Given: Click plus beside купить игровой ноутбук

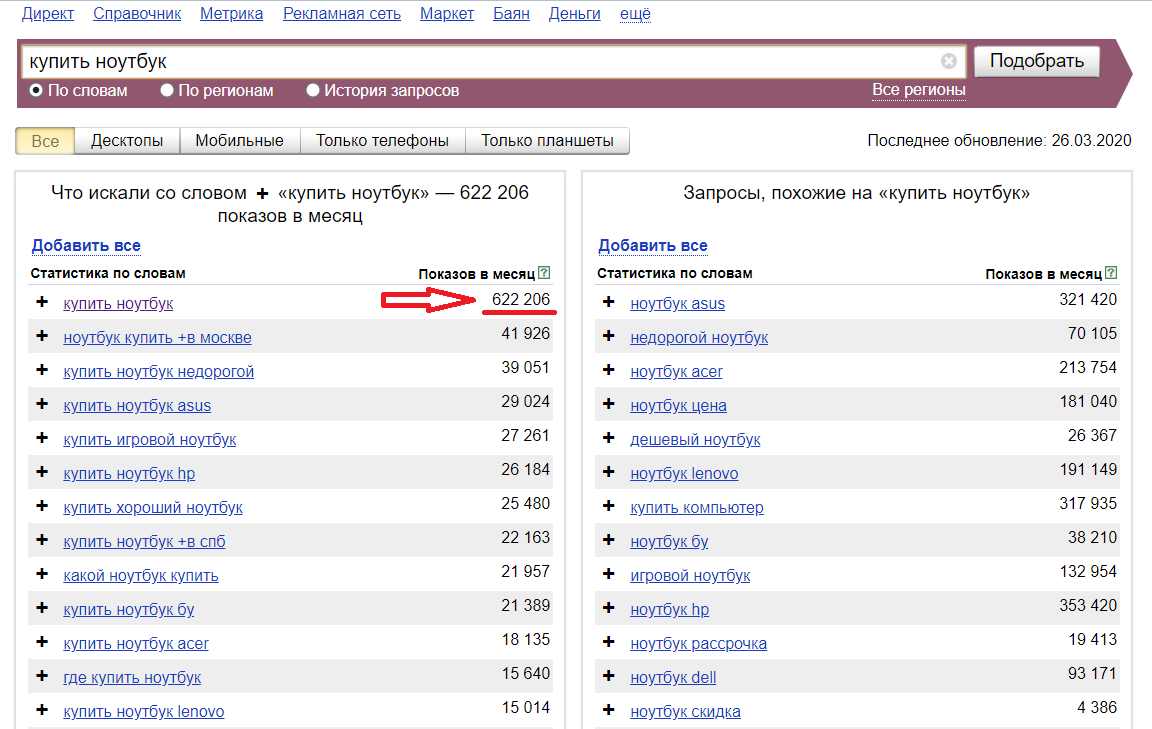Looking at the screenshot, I should [x=42, y=438].
